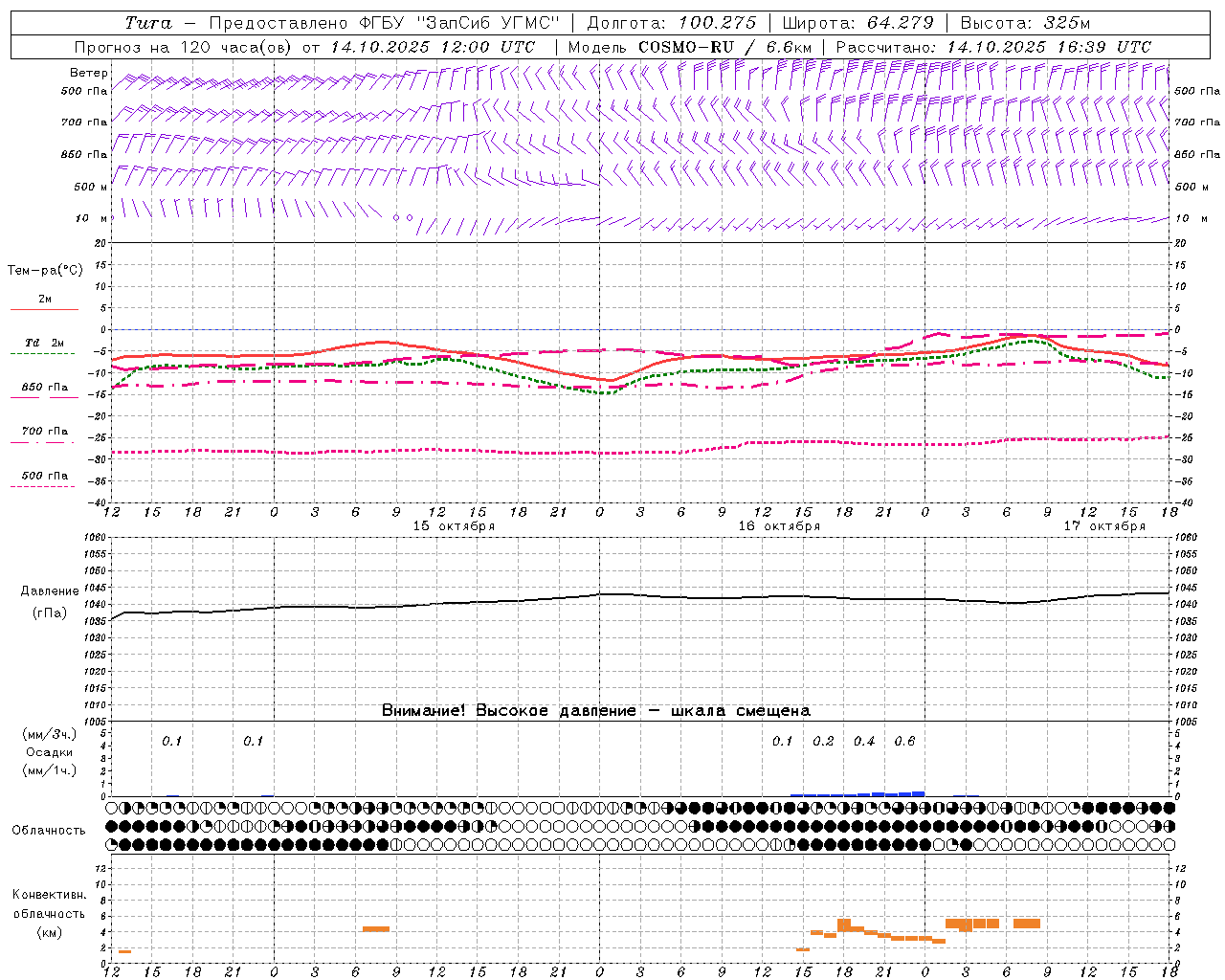
Task: Click the dashed line sample beneath "Td 2м"
Action: pyautogui.click(x=43, y=353)
